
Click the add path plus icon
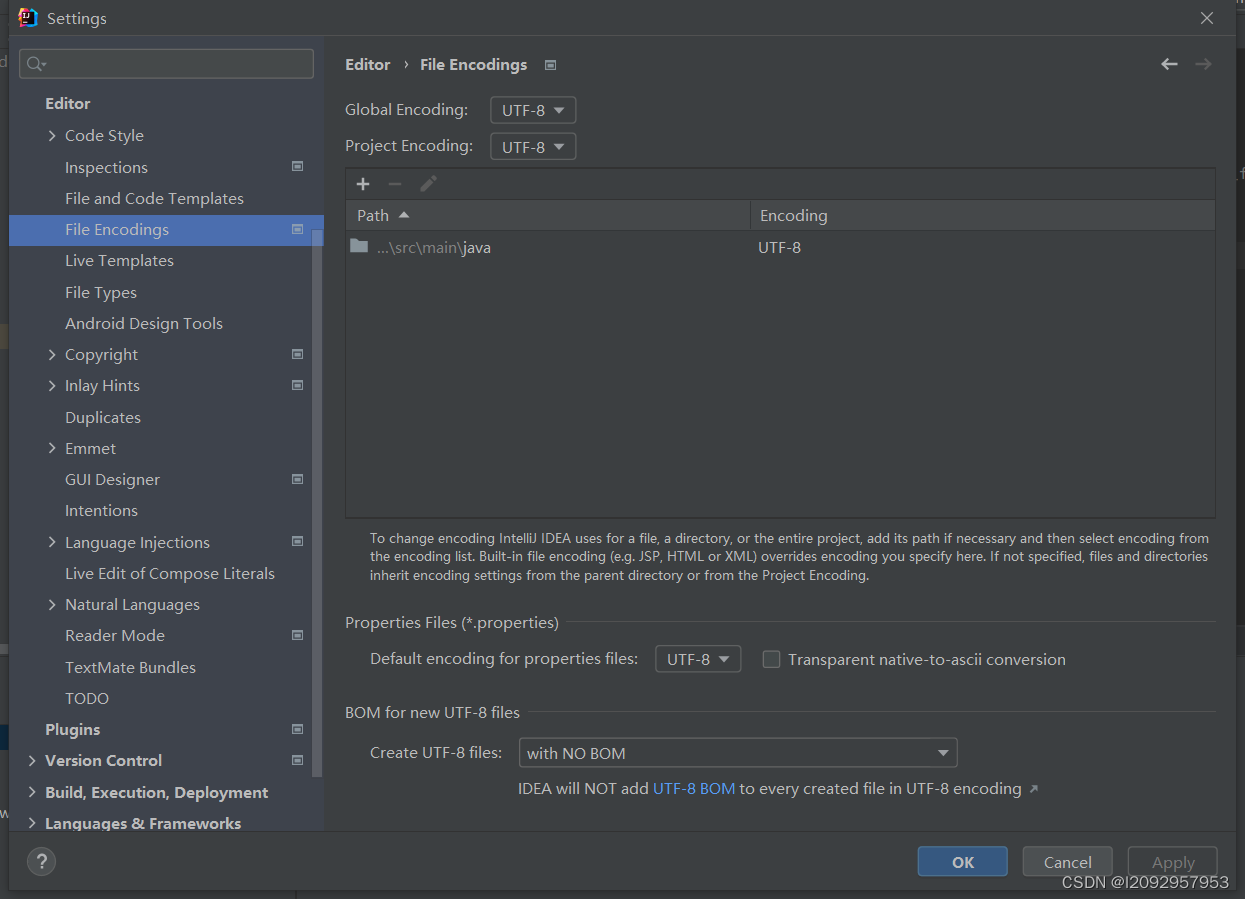point(363,184)
